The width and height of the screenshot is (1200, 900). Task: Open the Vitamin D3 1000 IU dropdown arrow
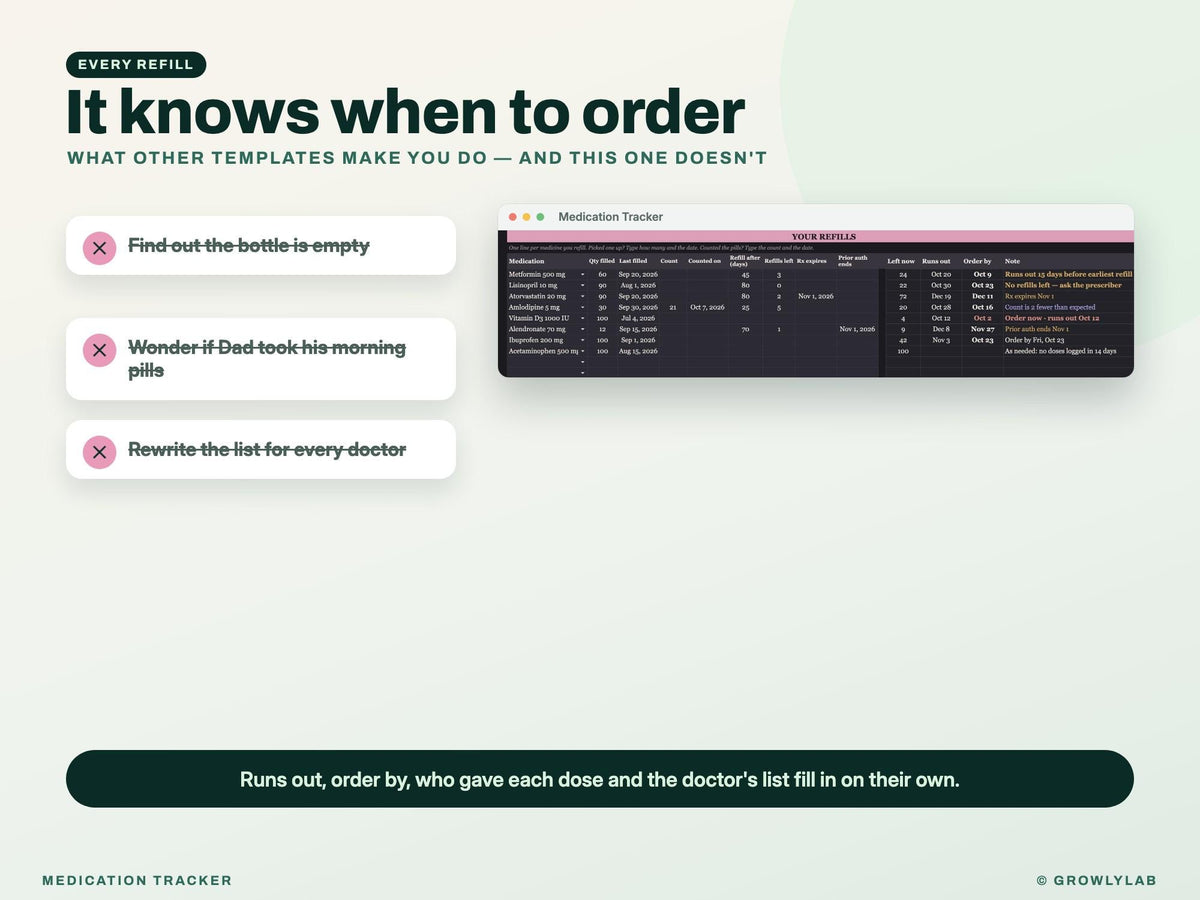coord(583,318)
